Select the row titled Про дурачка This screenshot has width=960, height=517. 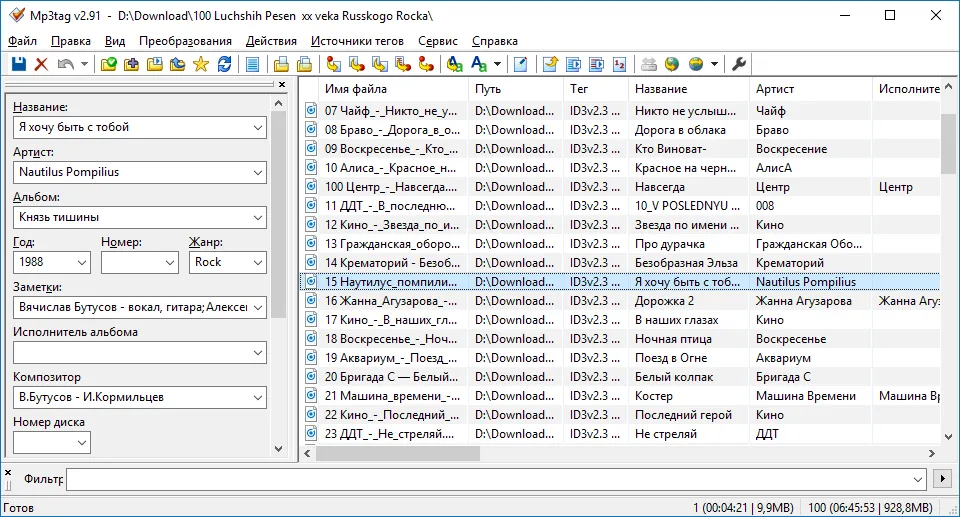click(x=620, y=244)
